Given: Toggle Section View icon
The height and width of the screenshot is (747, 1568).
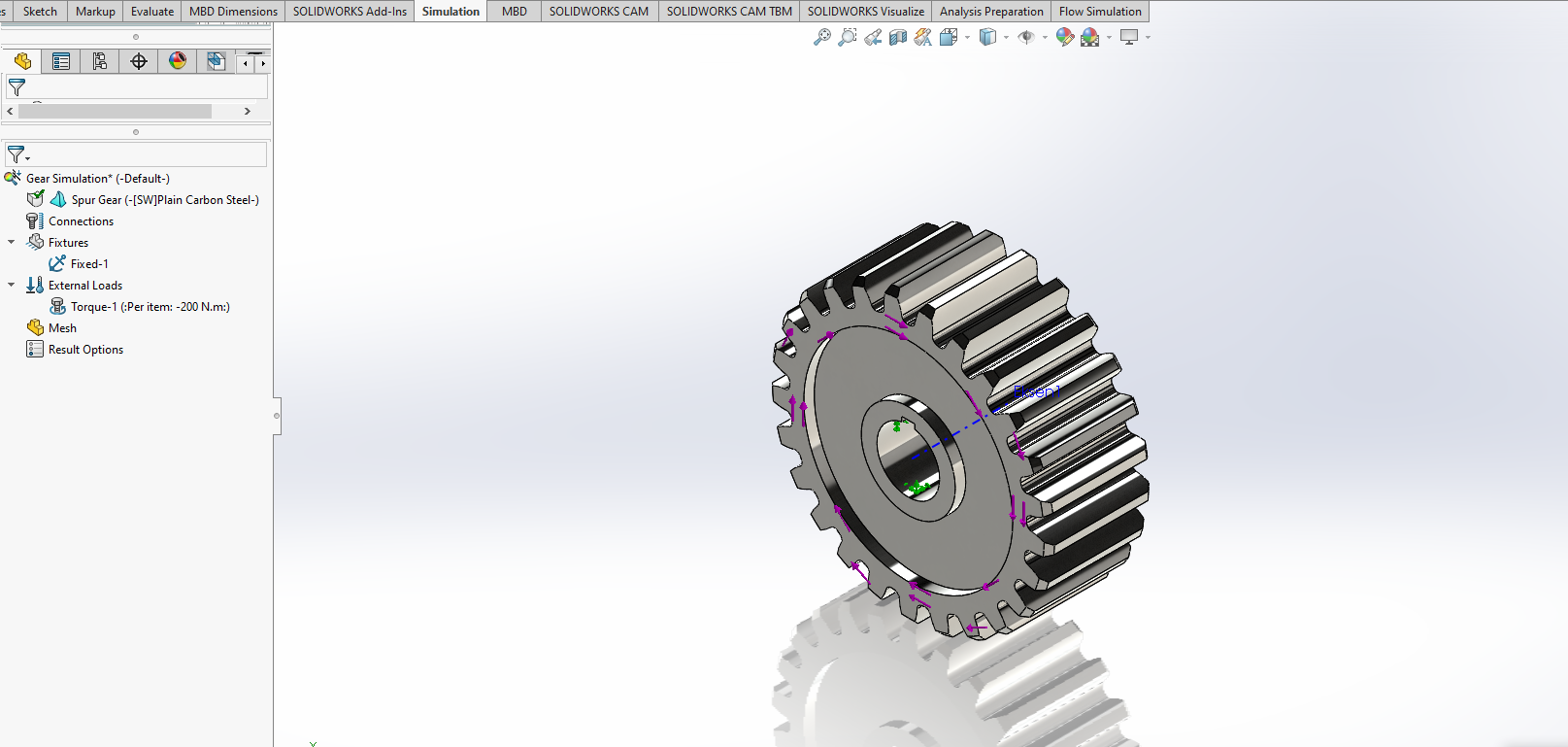Looking at the screenshot, I should click(898, 37).
